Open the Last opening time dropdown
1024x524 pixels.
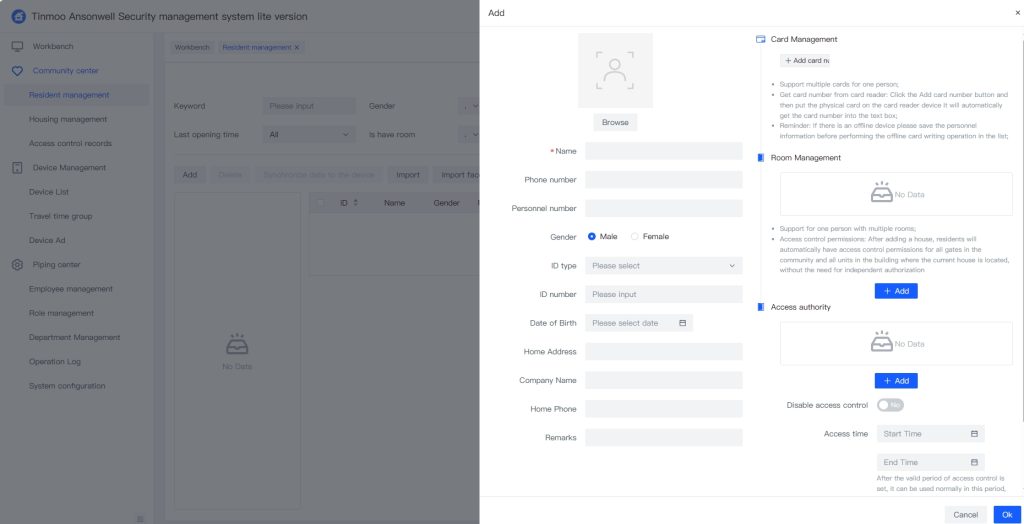[309, 135]
